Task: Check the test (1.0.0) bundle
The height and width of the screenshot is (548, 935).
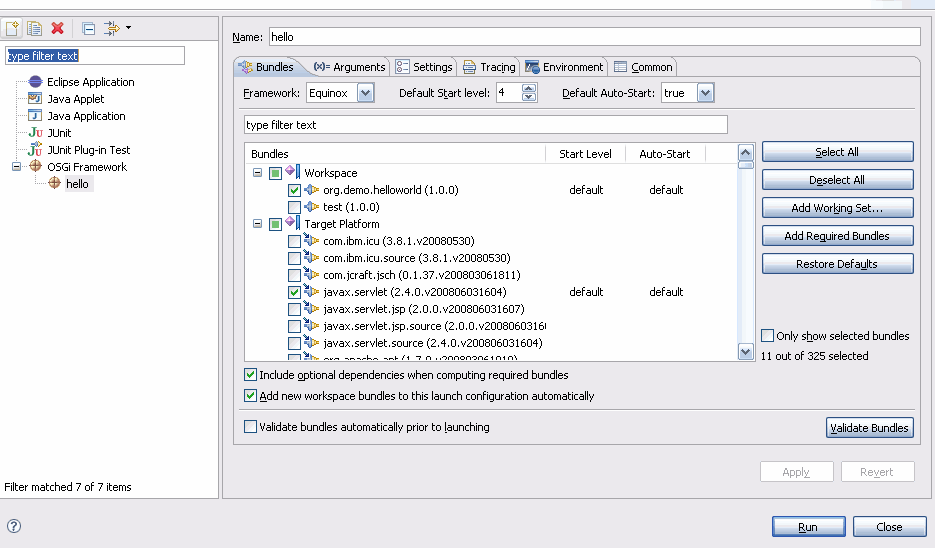Action: click(294, 207)
